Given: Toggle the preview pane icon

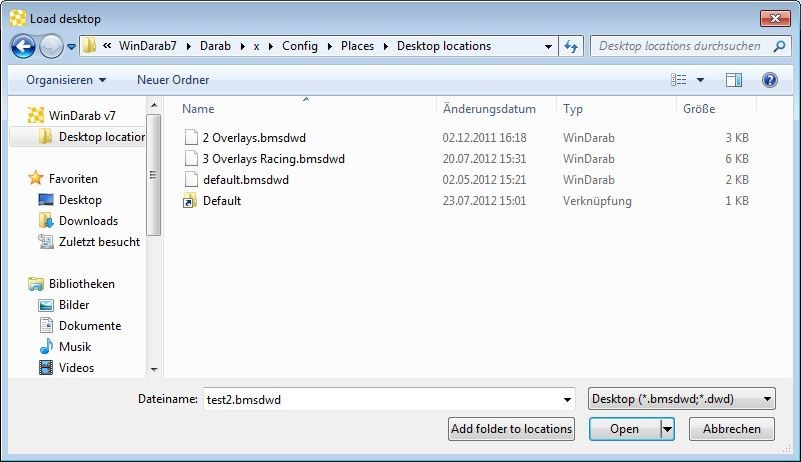Looking at the screenshot, I should [x=734, y=80].
